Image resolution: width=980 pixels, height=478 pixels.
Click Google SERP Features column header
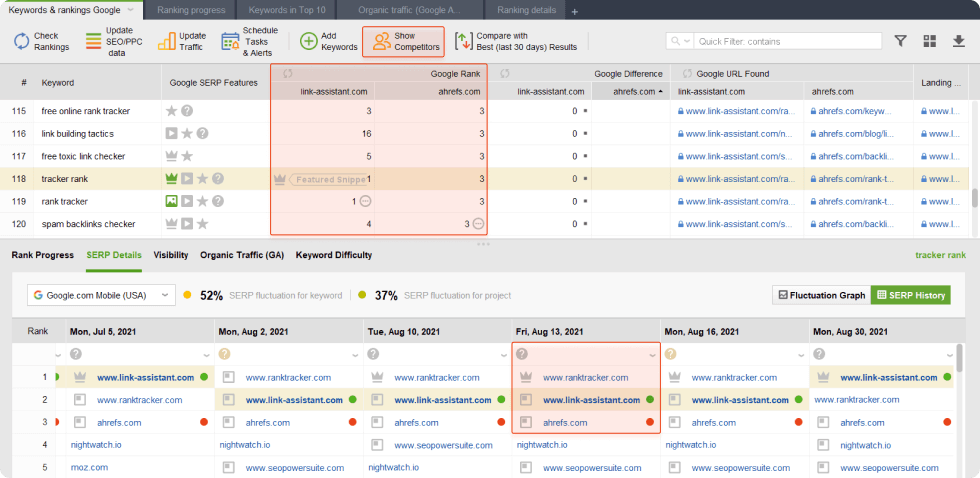click(x=214, y=82)
